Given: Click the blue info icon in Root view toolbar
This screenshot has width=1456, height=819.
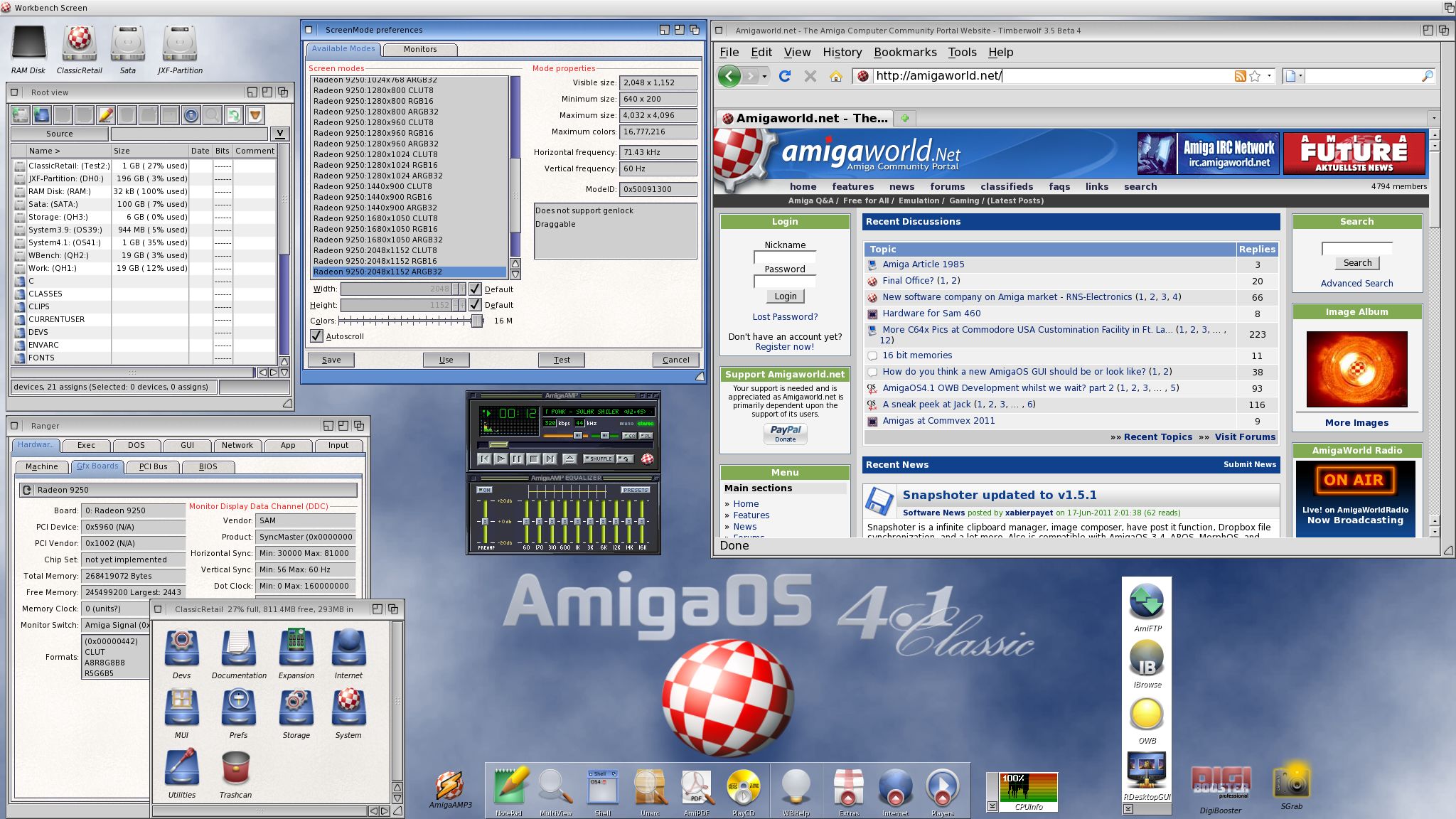Looking at the screenshot, I should [x=191, y=114].
